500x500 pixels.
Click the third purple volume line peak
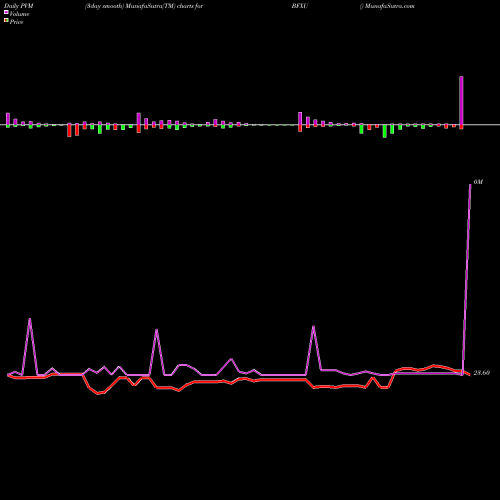pos(313,326)
